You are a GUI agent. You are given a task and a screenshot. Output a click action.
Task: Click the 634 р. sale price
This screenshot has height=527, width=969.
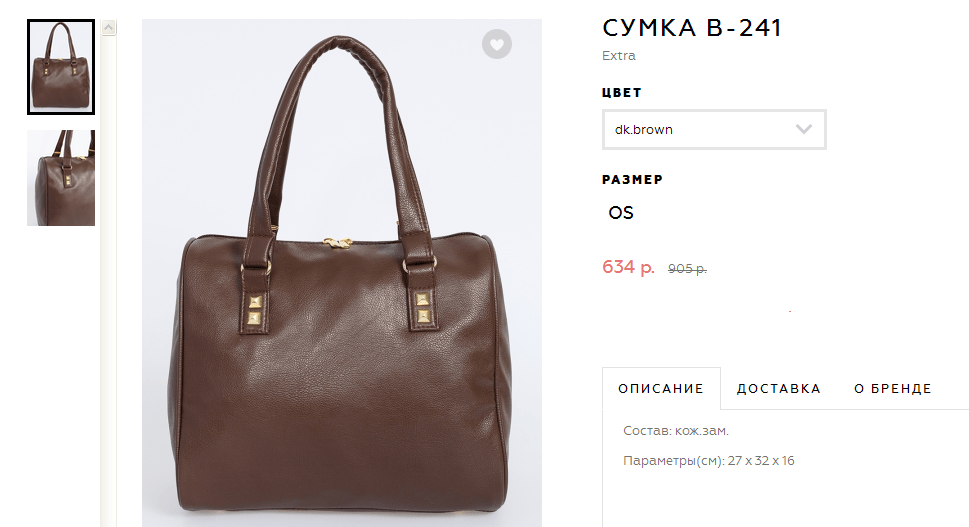pos(628,267)
